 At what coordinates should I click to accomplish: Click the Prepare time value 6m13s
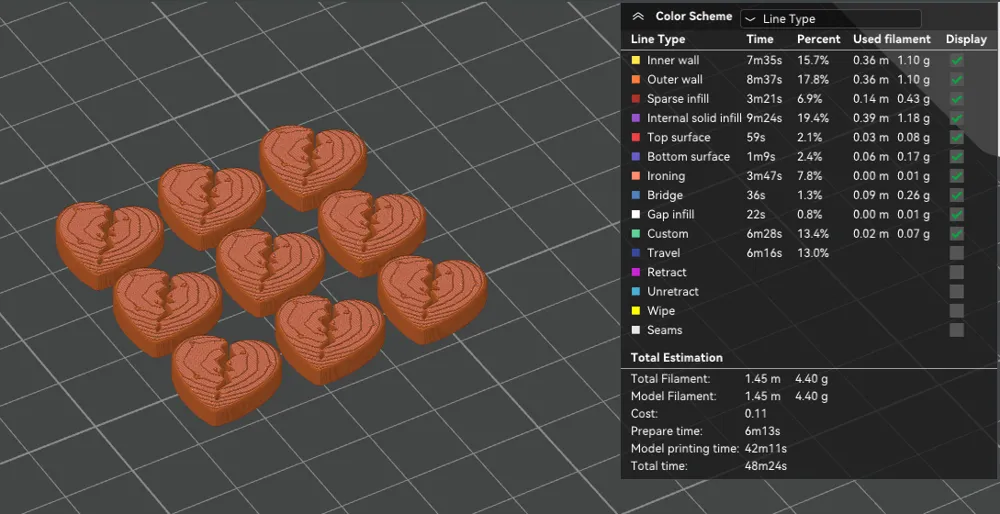[x=762, y=431]
